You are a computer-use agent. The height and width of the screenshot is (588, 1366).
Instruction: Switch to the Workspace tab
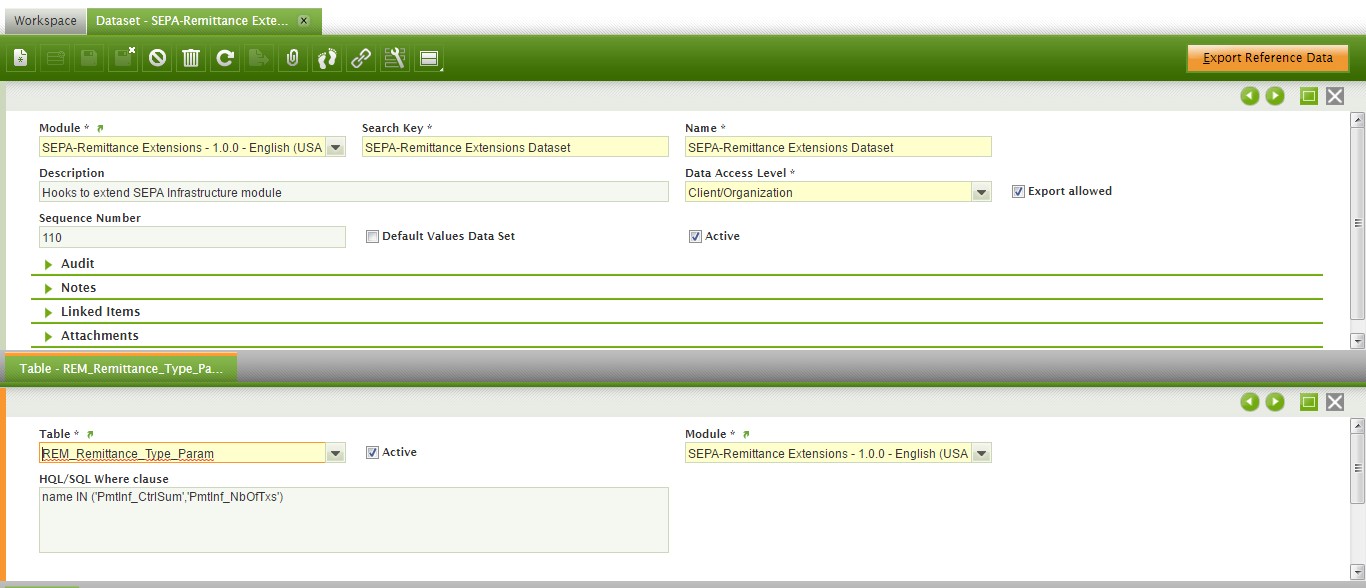click(45, 21)
